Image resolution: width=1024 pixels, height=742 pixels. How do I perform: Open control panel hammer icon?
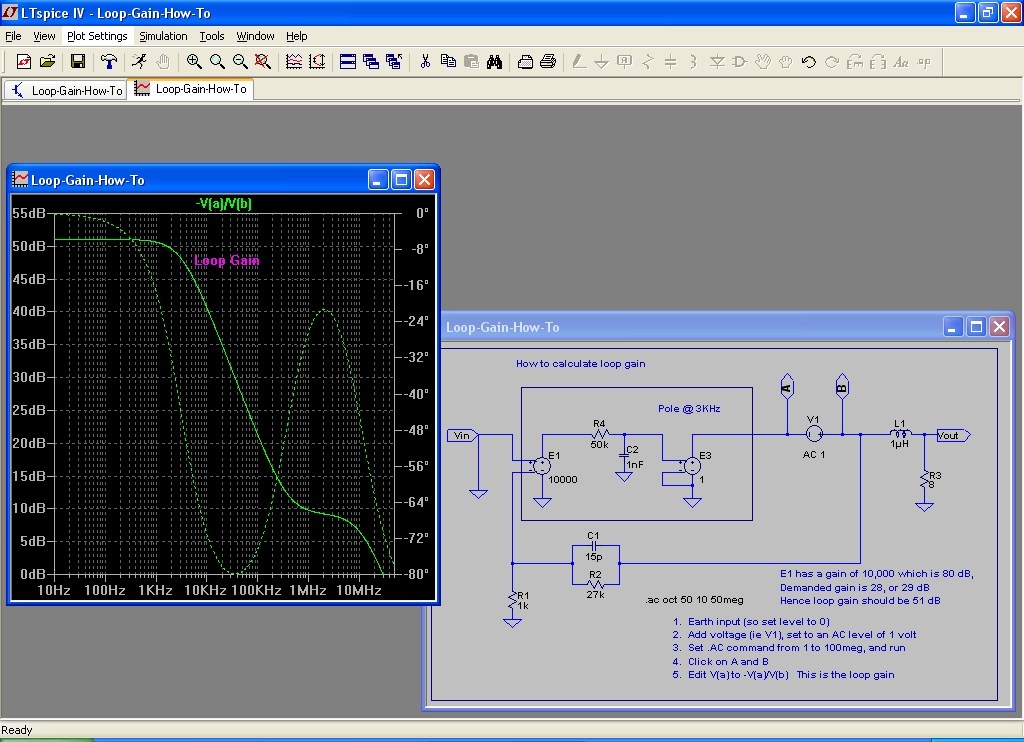pos(109,61)
